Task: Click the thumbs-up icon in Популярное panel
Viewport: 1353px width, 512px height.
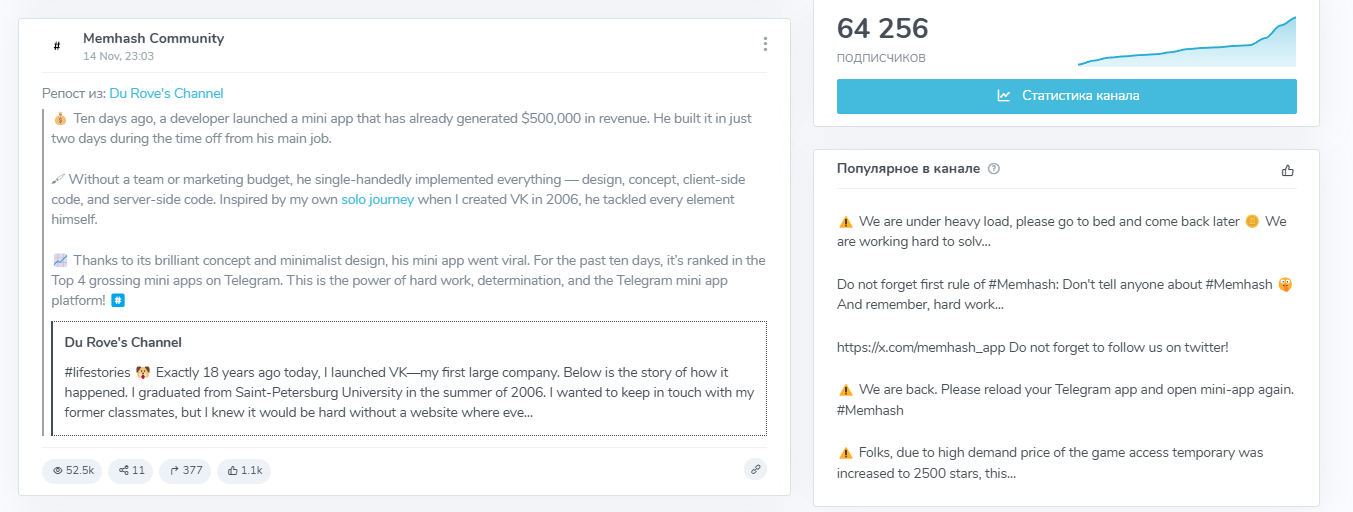Action: 1287,170
